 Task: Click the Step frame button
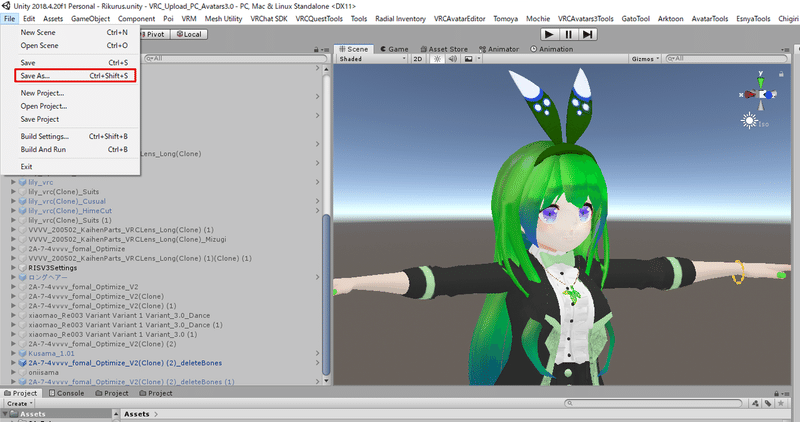[x=588, y=34]
